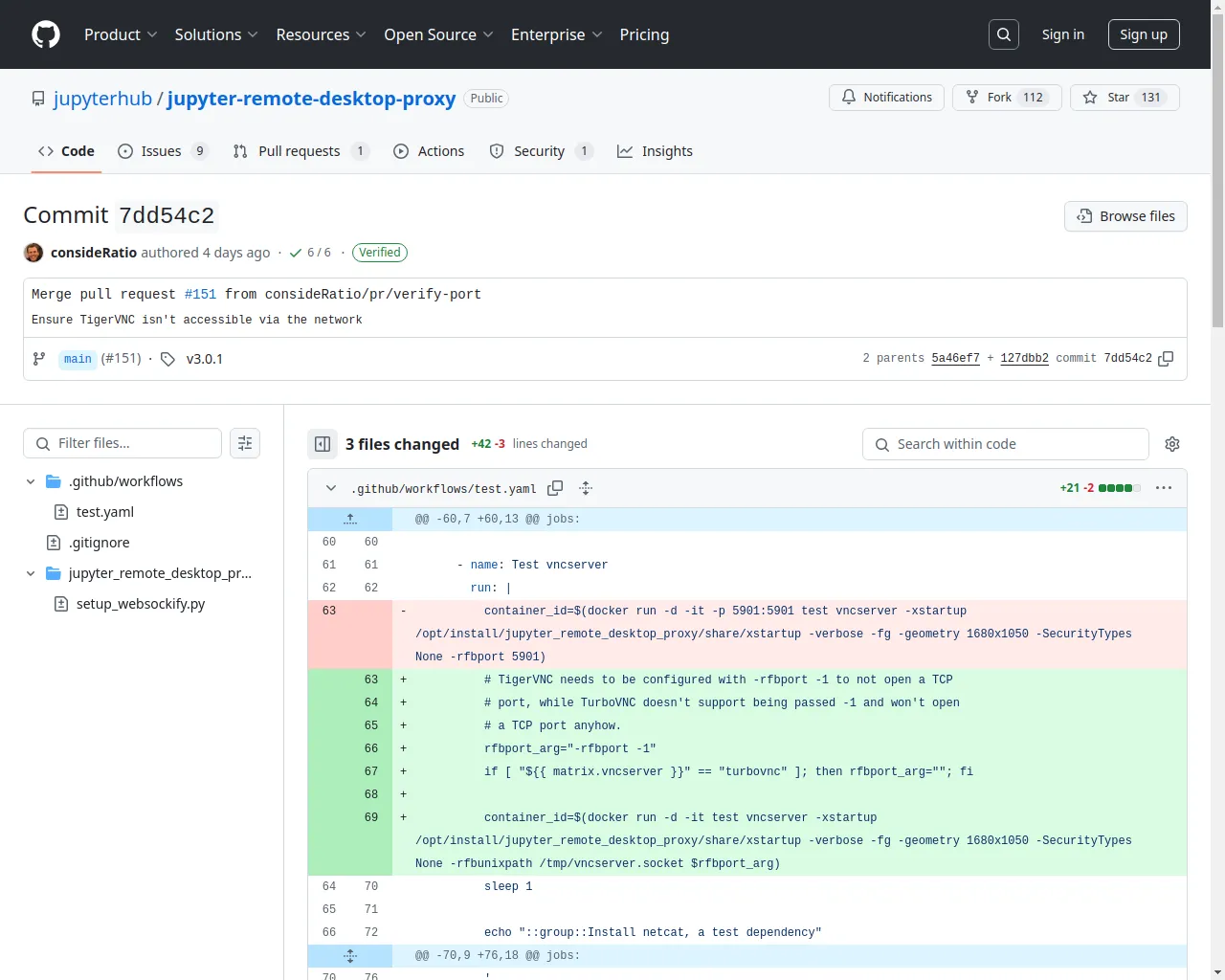The image size is (1225, 980).
Task: Focus the Filter files input
Action: pos(122,443)
